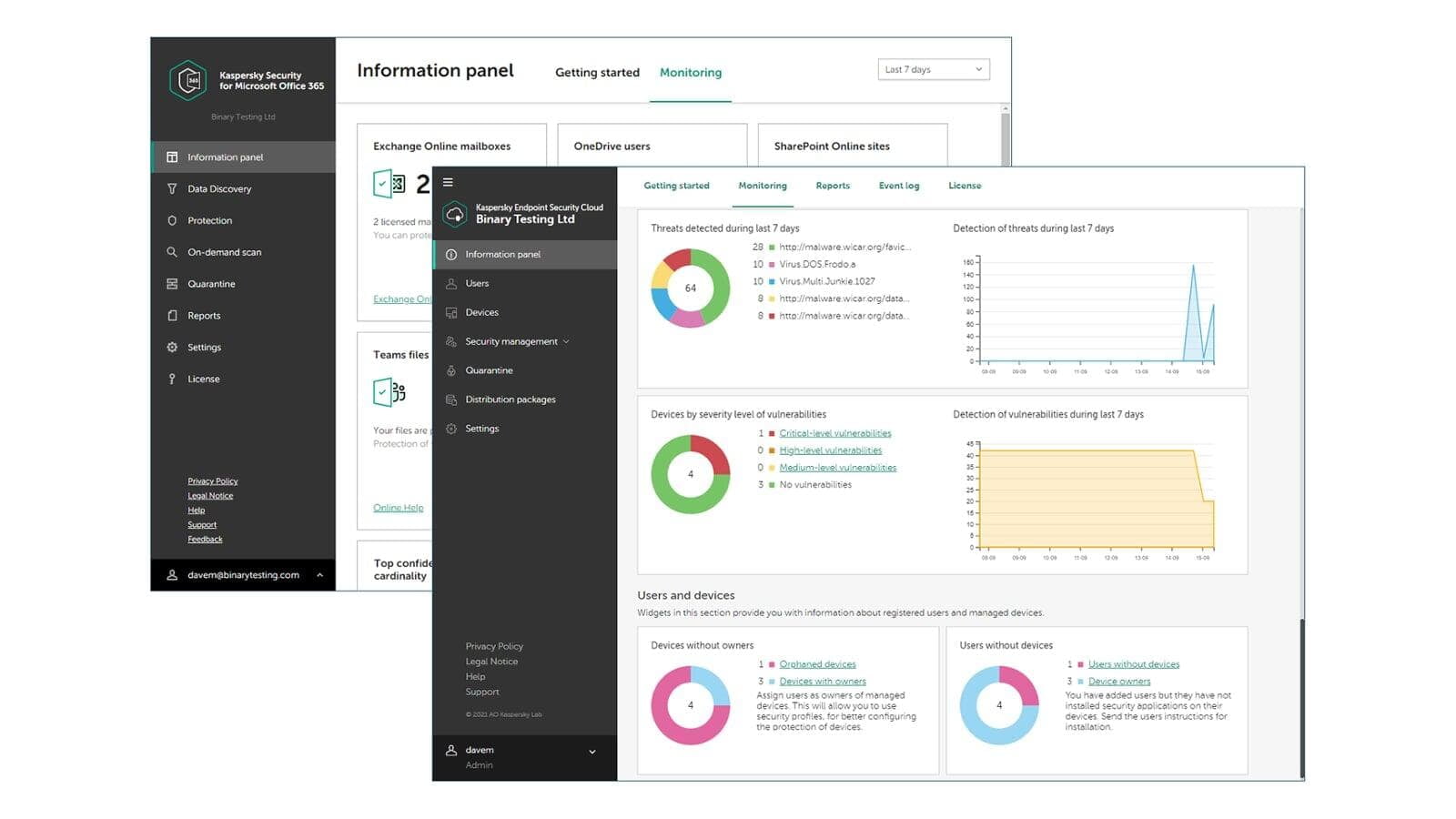Open Medium-level vulnerabilities link

click(x=838, y=468)
